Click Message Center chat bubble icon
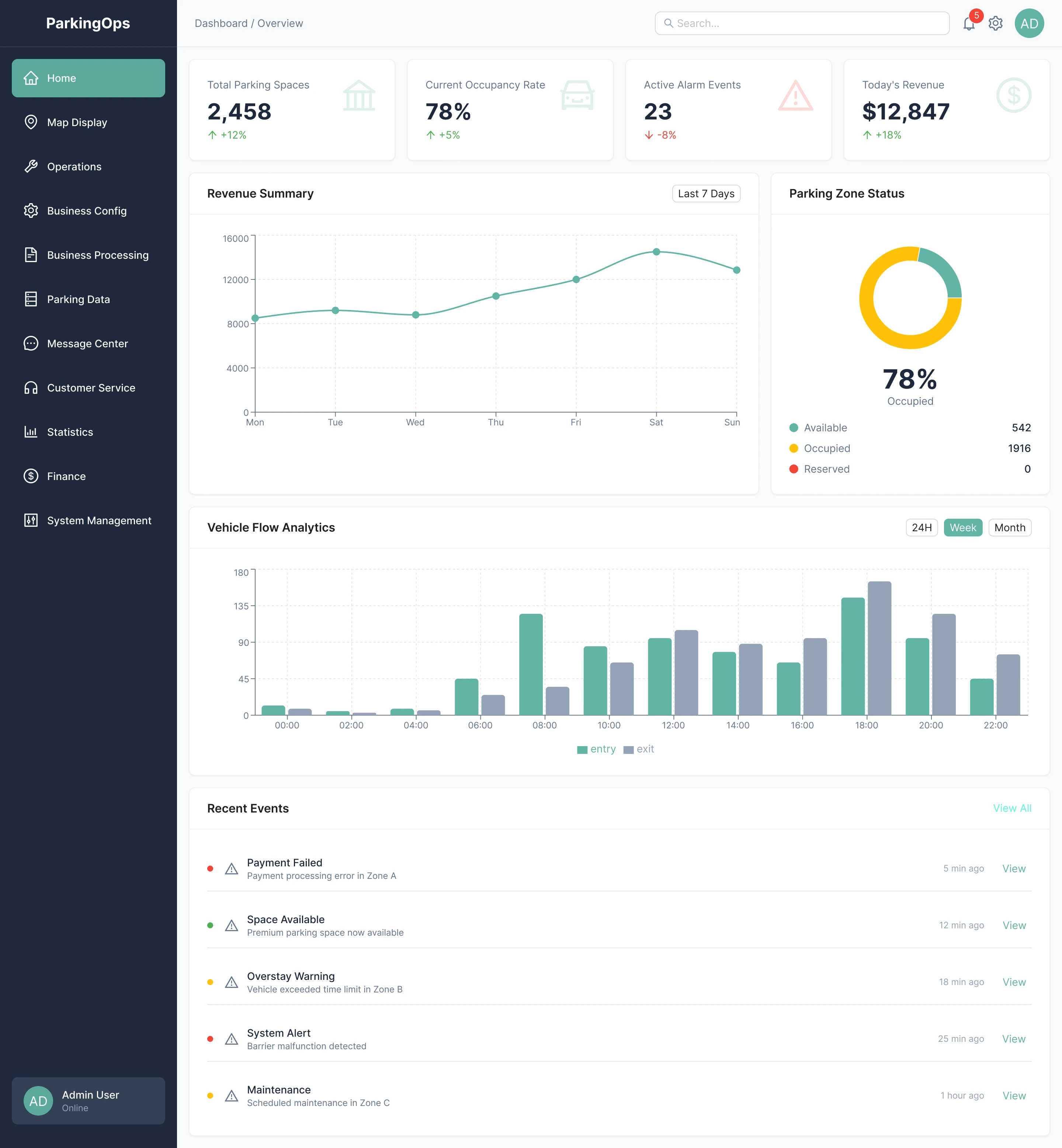Viewport: 1062px width, 1148px height. [31, 344]
